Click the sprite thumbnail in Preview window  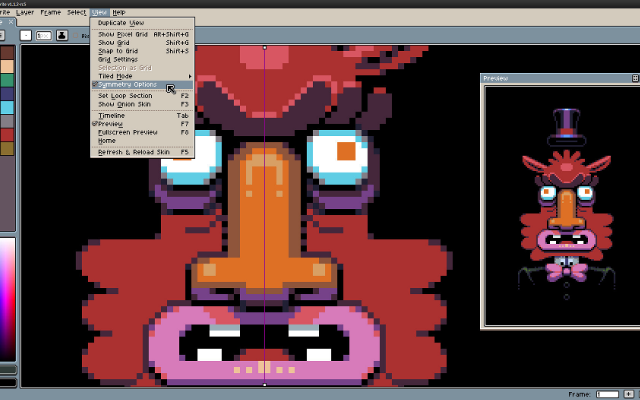pos(567,203)
